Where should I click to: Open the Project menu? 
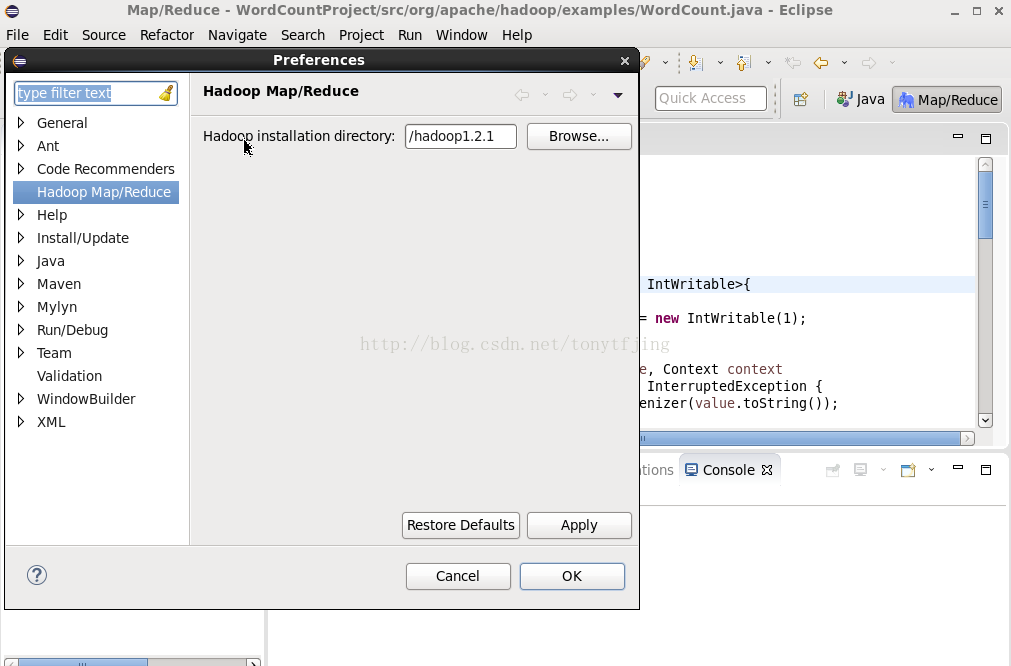362,35
